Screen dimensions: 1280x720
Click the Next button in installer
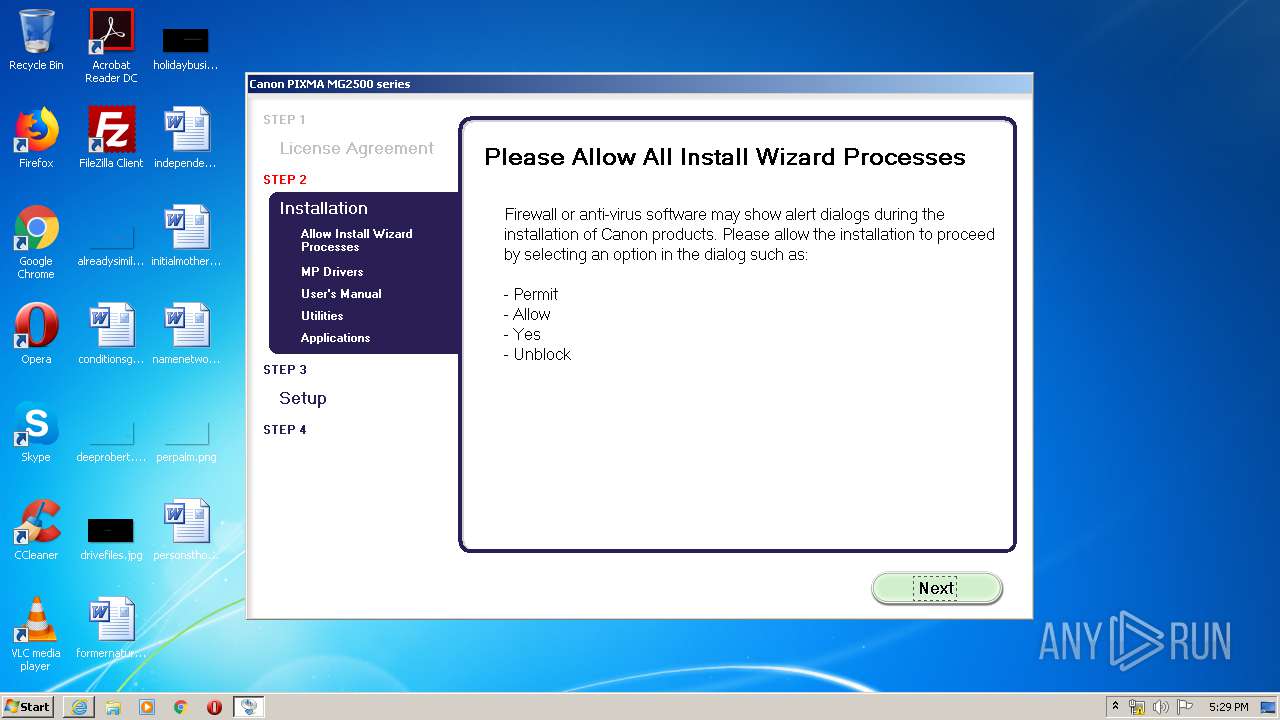coord(937,588)
